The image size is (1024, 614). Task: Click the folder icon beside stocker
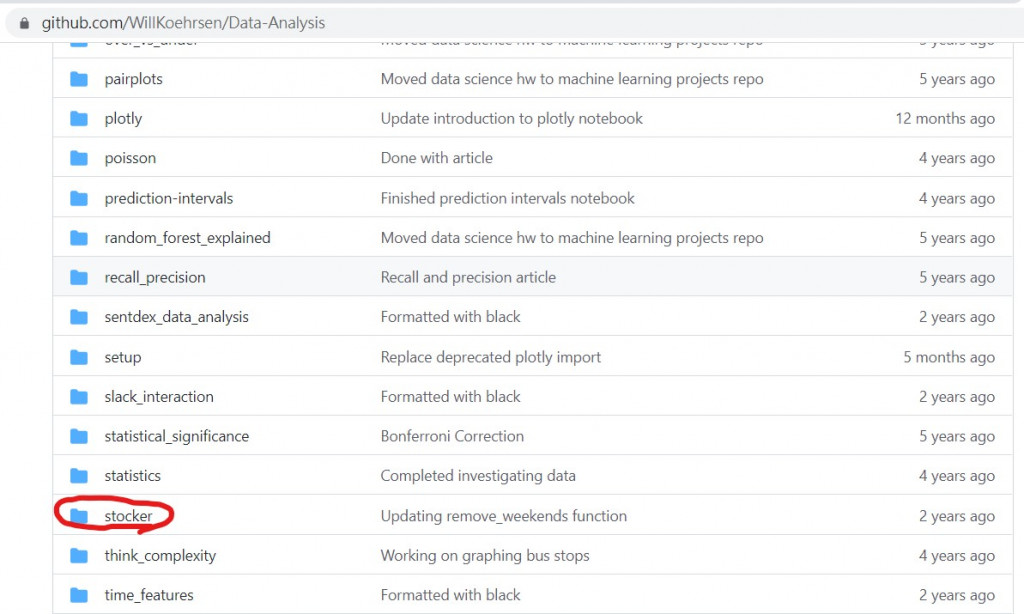point(79,516)
